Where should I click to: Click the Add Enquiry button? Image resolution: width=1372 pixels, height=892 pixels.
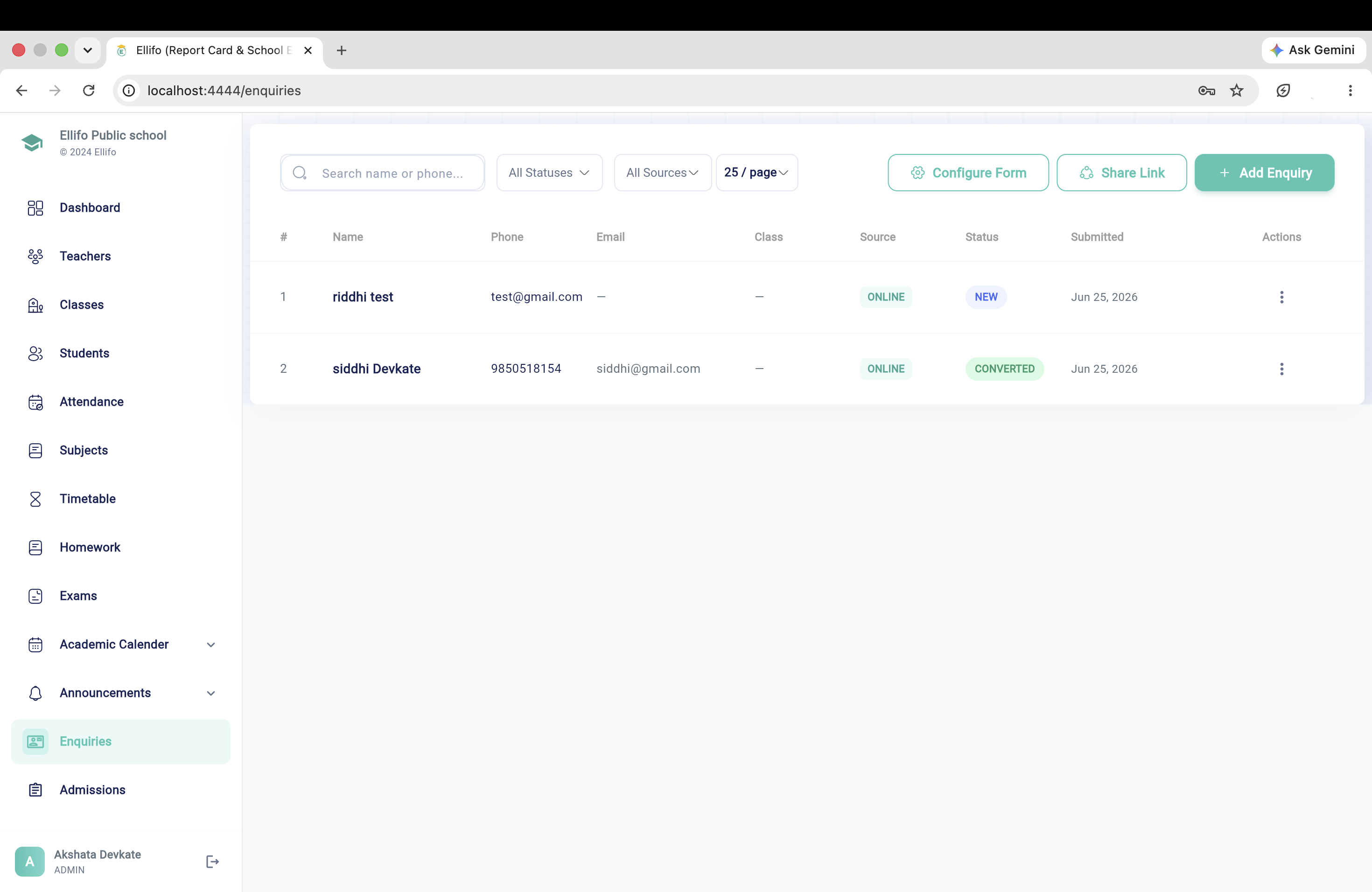point(1264,173)
